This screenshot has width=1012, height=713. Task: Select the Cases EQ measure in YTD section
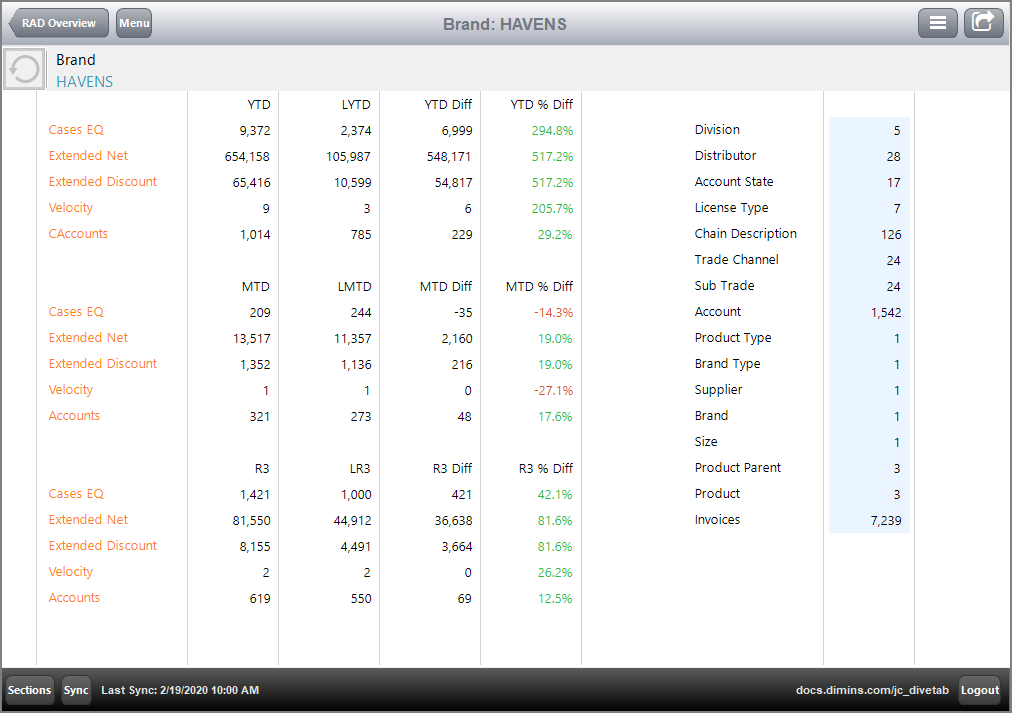pyautogui.click(x=76, y=129)
